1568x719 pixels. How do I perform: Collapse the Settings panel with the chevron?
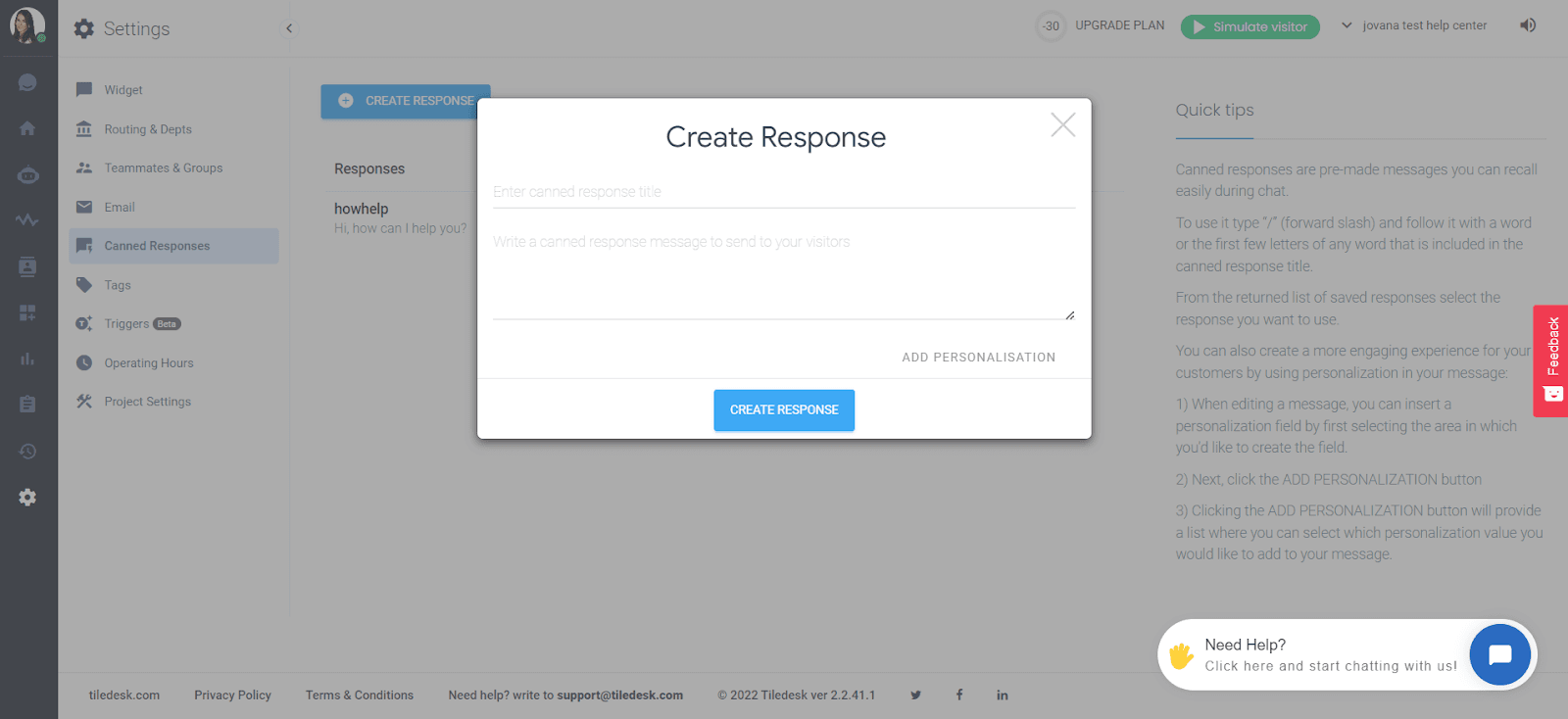(289, 28)
